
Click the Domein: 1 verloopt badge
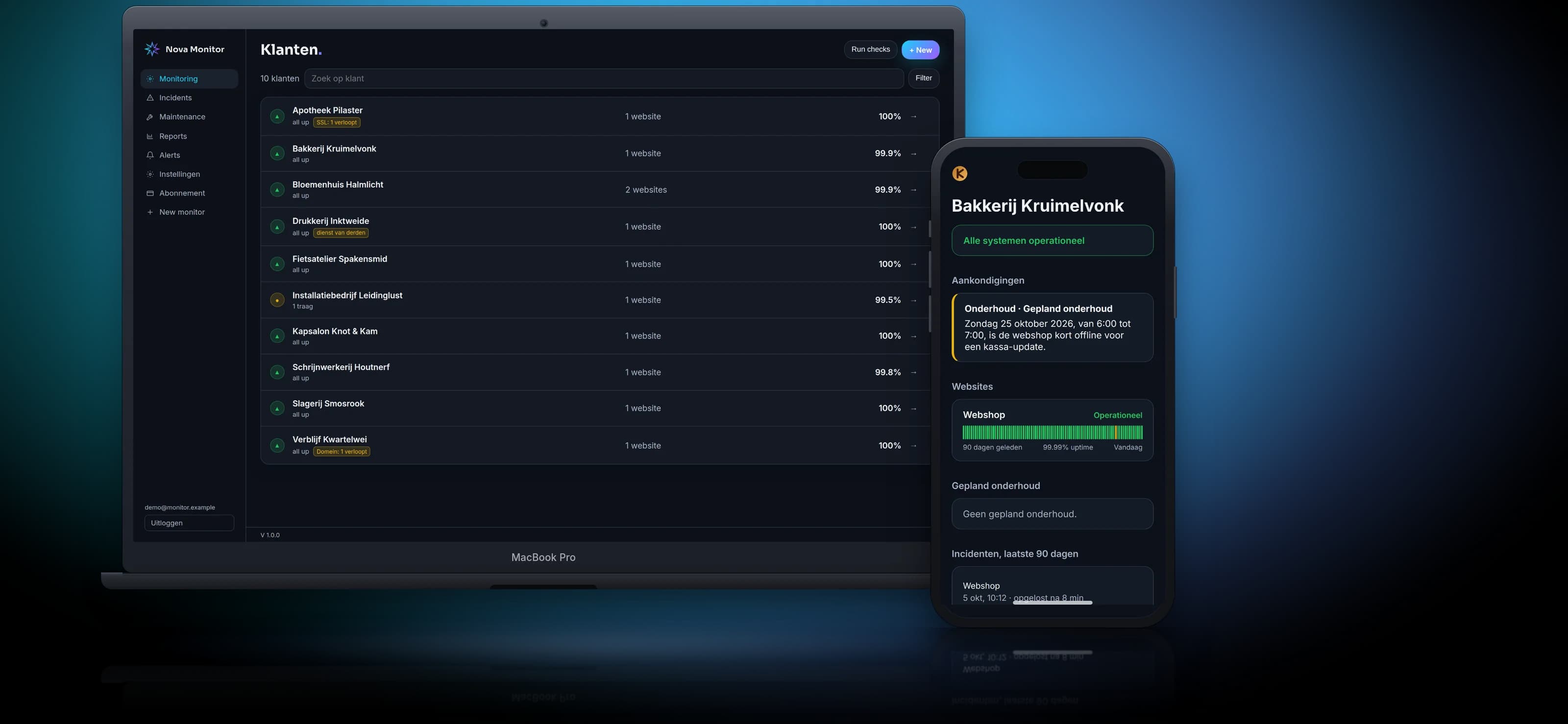[342, 452]
